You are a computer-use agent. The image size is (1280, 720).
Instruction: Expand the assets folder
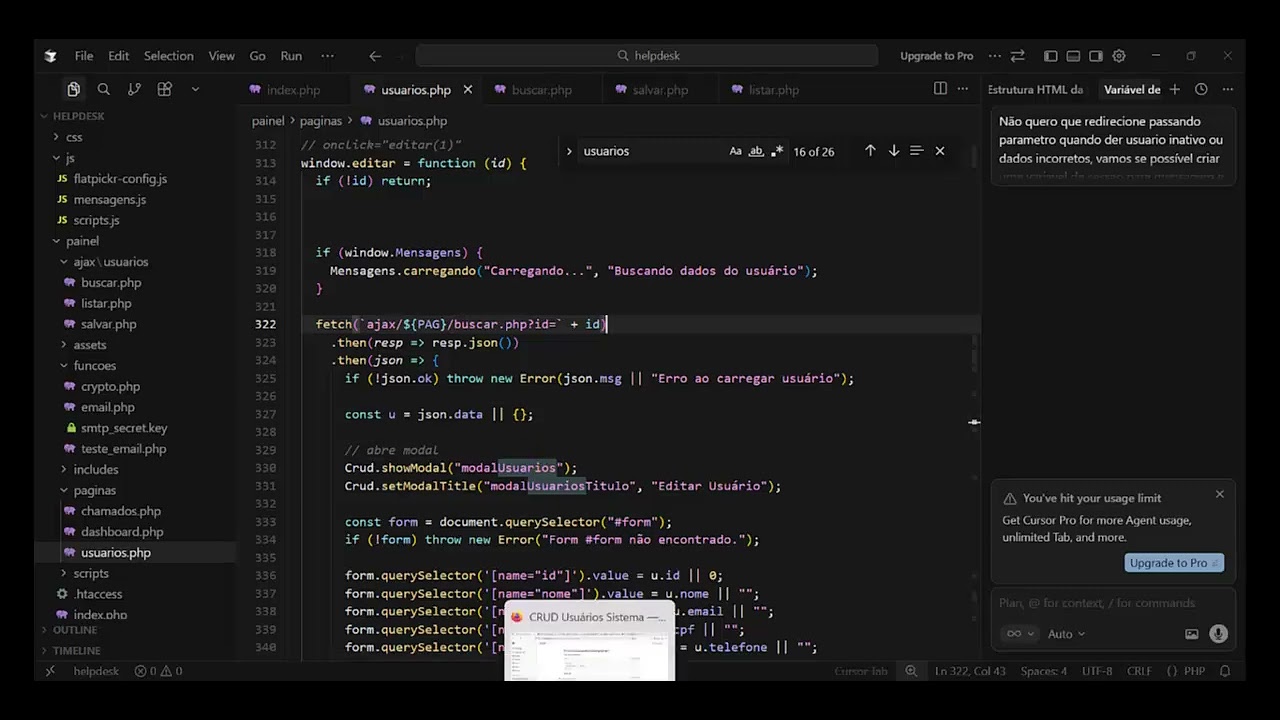coord(89,345)
